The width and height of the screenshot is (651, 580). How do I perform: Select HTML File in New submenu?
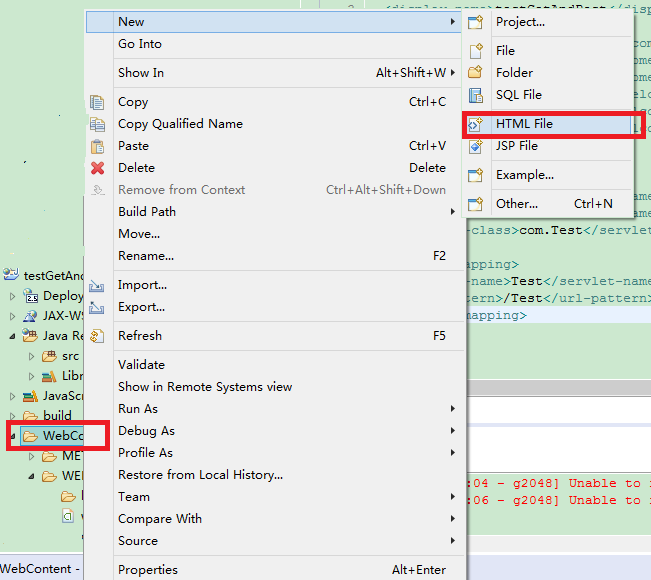point(548,124)
